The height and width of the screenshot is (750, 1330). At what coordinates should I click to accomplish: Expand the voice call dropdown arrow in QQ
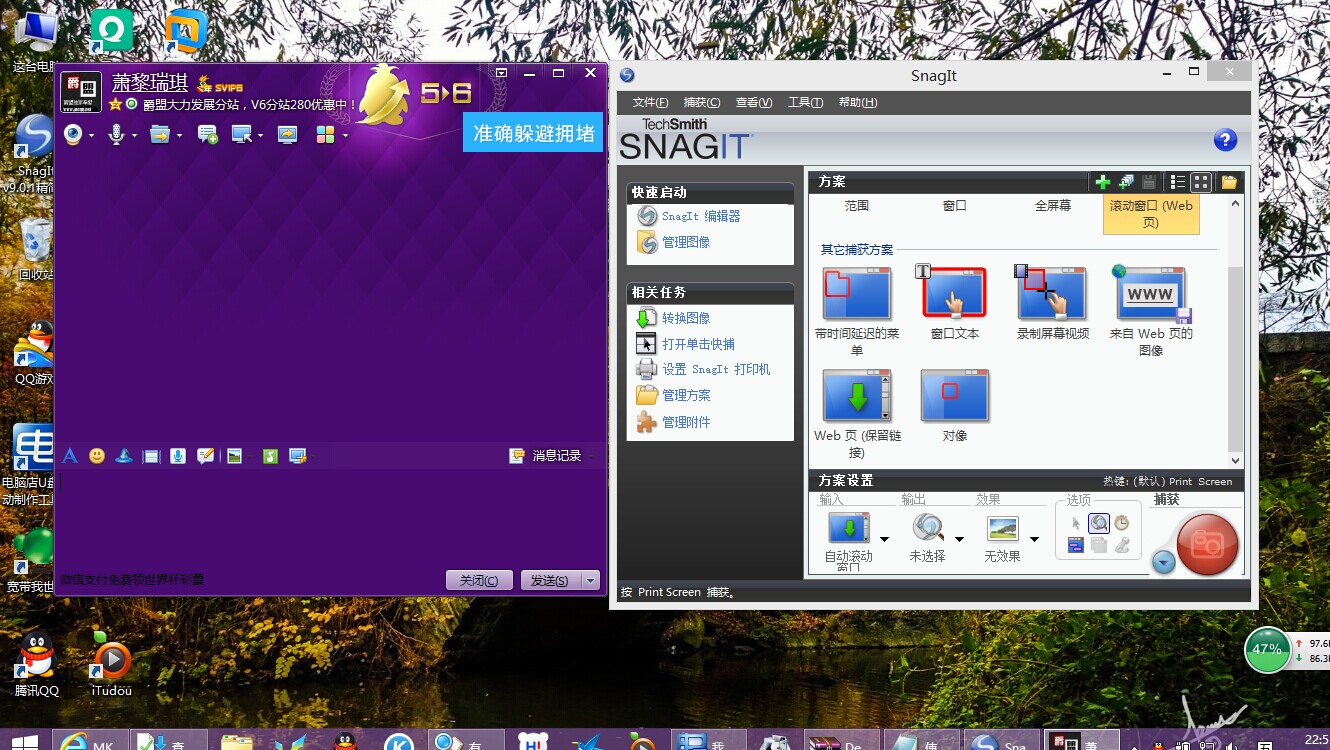(133, 135)
